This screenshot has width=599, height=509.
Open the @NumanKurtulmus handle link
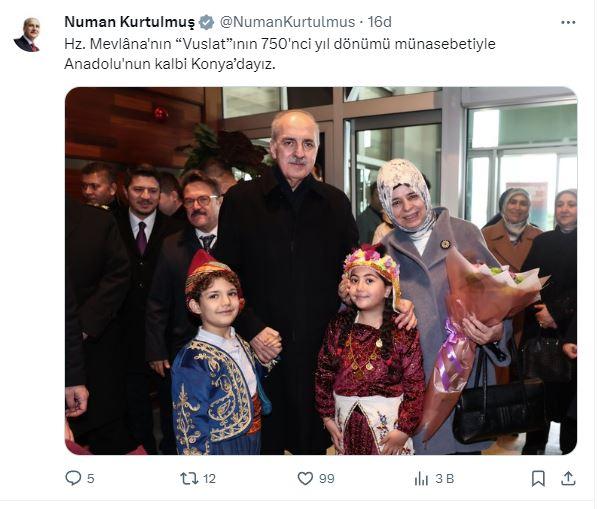[x=287, y=22]
